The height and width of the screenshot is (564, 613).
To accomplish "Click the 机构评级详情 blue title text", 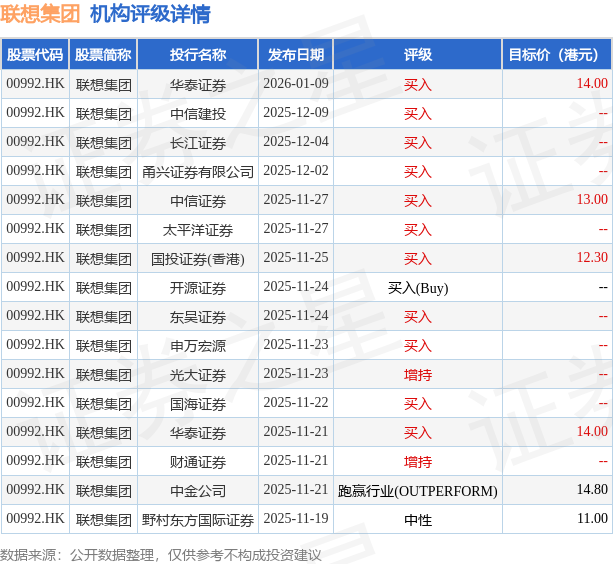I will pyautogui.click(x=150, y=14).
